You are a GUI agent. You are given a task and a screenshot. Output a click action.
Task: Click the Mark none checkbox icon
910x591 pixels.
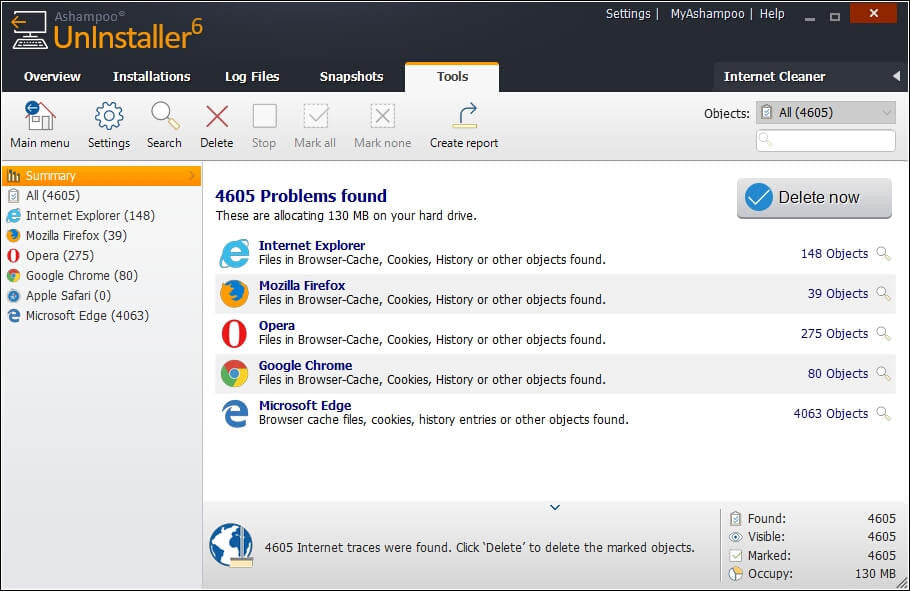(382, 117)
